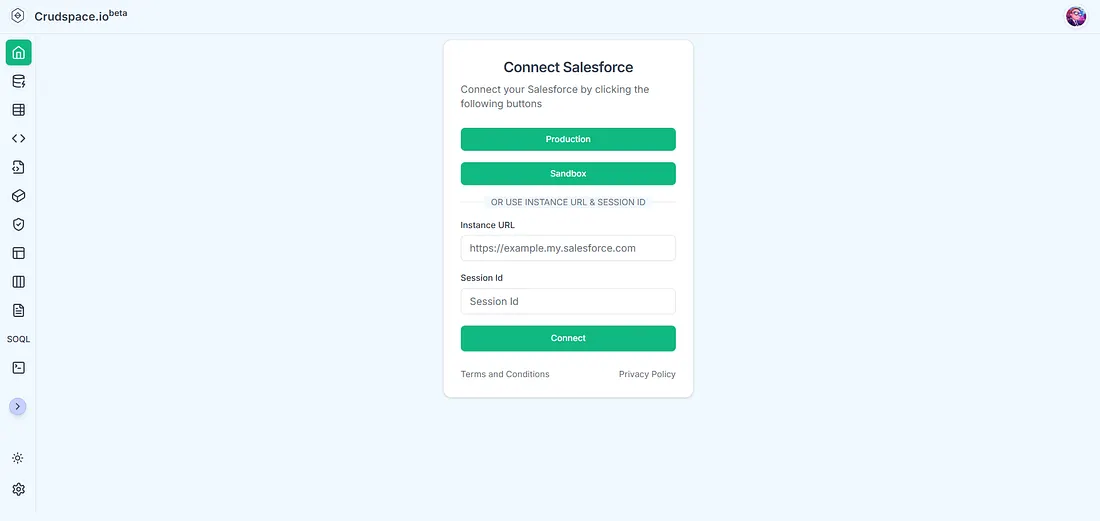Open settings with the gear icon
This screenshot has width=1100, height=521.
(18, 489)
